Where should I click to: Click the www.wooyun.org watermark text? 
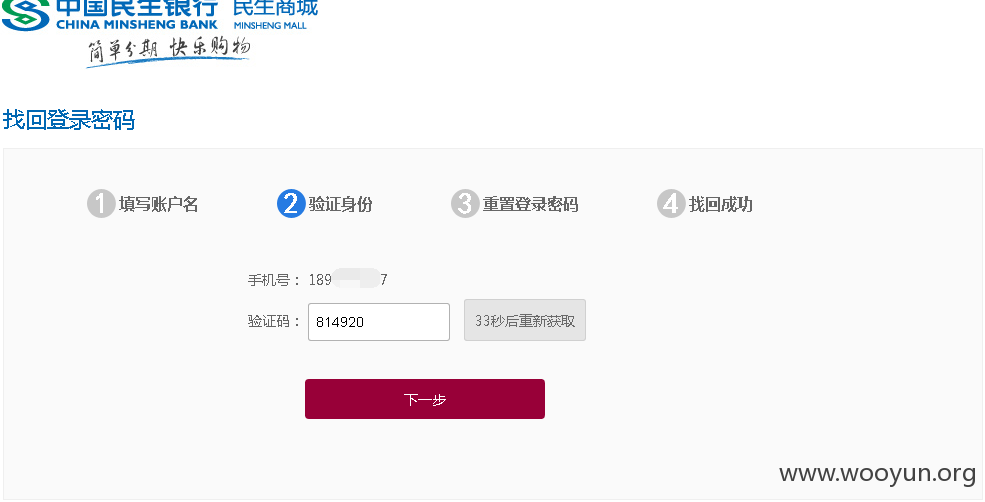tap(877, 474)
